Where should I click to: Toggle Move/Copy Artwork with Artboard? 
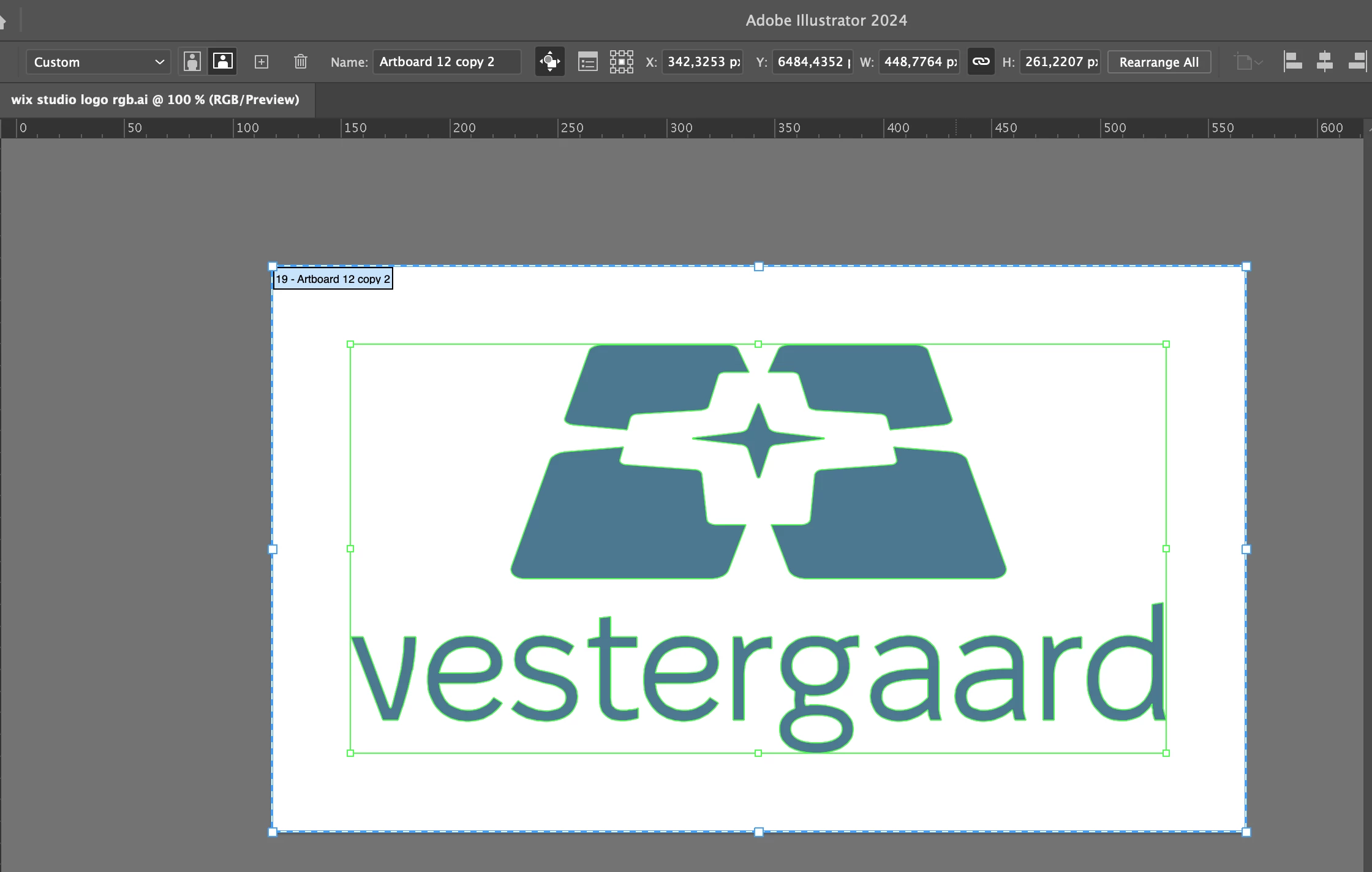coord(549,62)
